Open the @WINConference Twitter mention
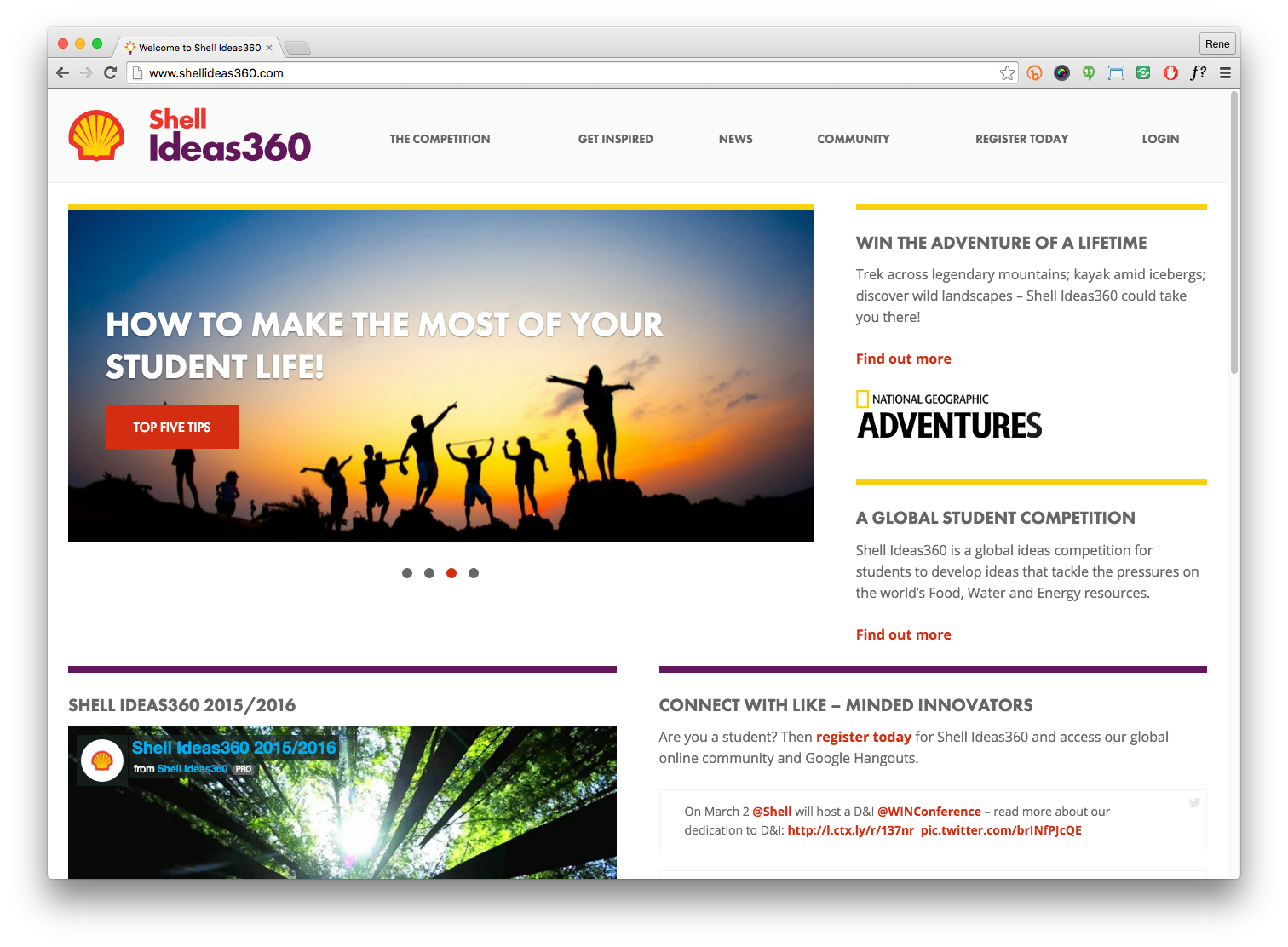The width and height of the screenshot is (1288, 947). click(929, 812)
